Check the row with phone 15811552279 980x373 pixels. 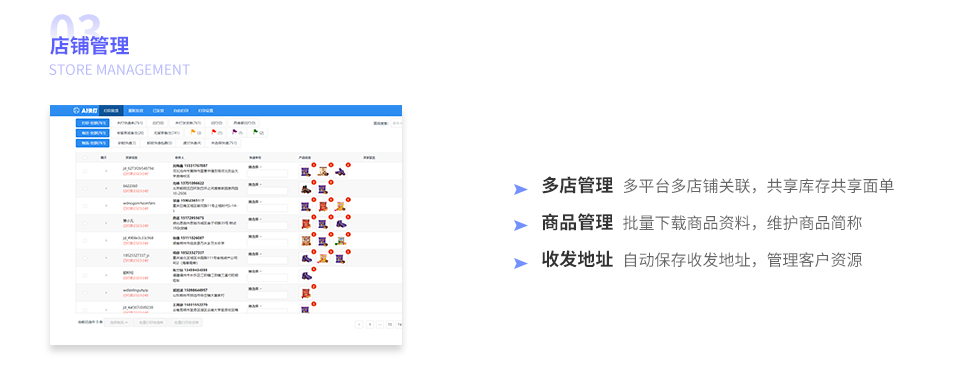click(84, 310)
